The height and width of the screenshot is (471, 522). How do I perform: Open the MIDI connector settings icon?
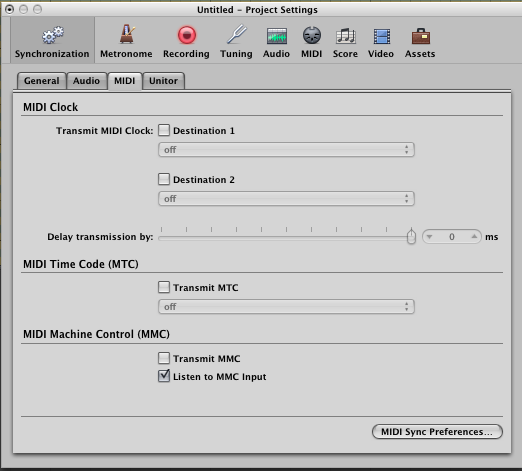click(312, 35)
